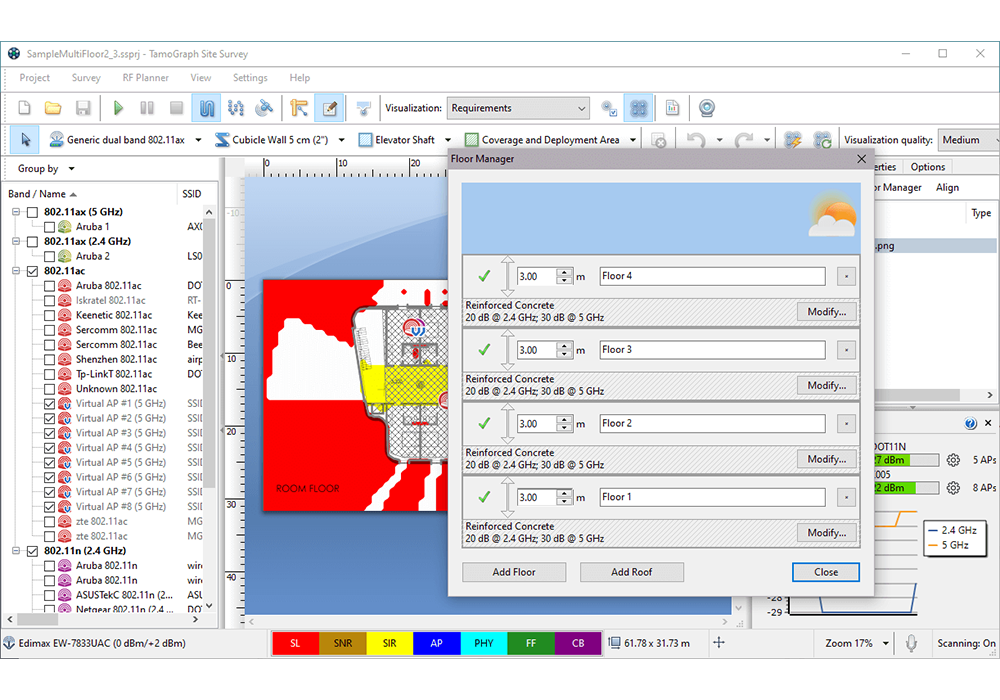Stop the survey with the stop icon

[x=177, y=108]
